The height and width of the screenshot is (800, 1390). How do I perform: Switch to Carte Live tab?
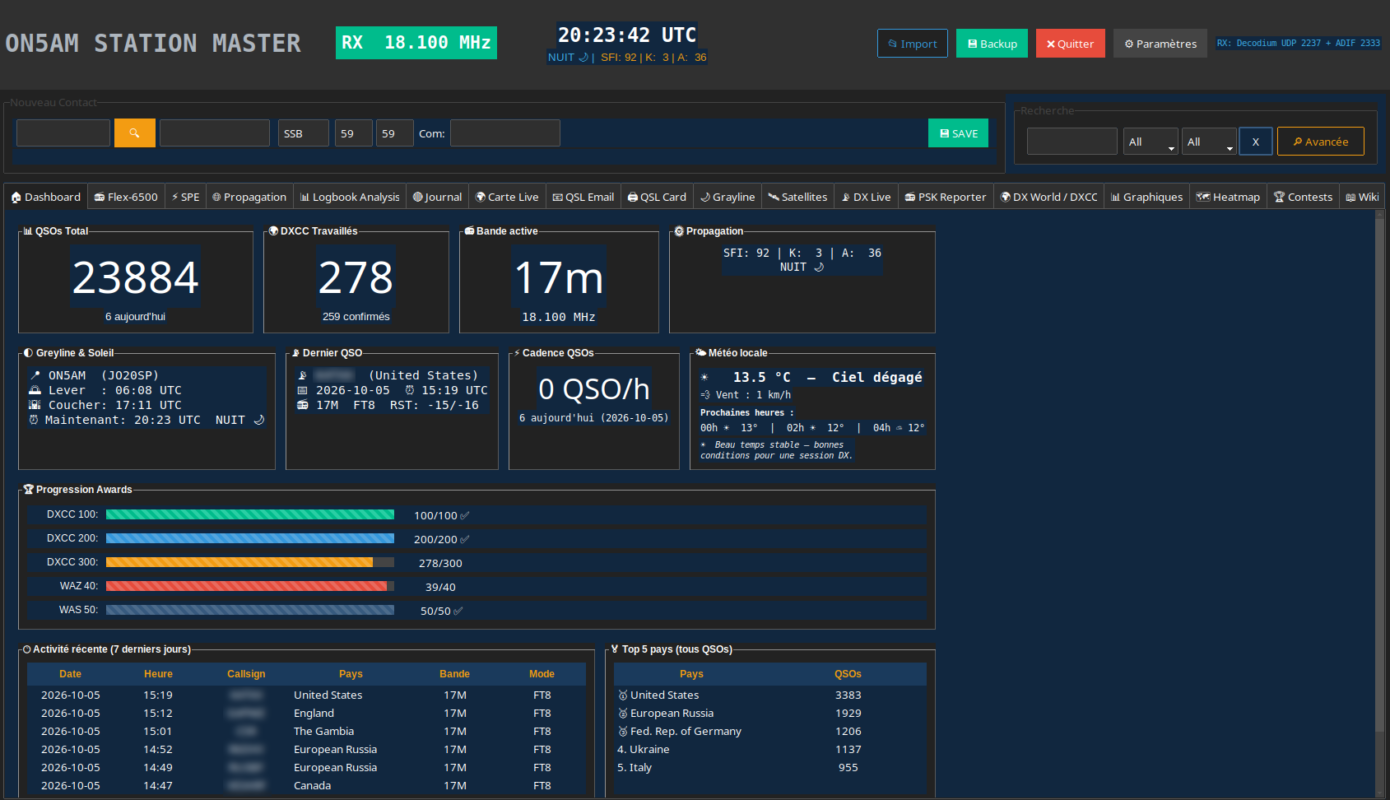coord(507,197)
